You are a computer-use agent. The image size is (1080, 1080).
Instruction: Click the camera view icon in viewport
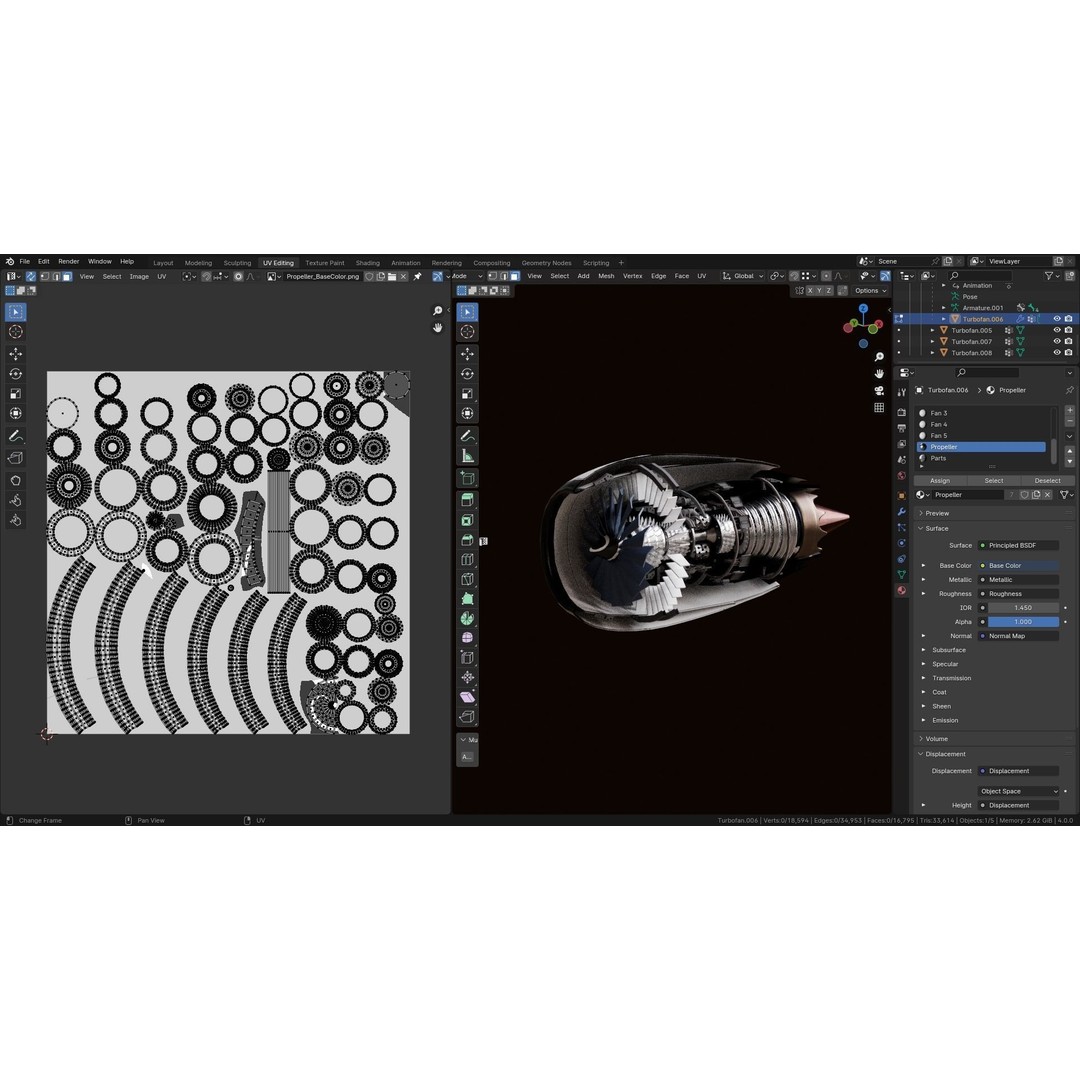[x=879, y=390]
